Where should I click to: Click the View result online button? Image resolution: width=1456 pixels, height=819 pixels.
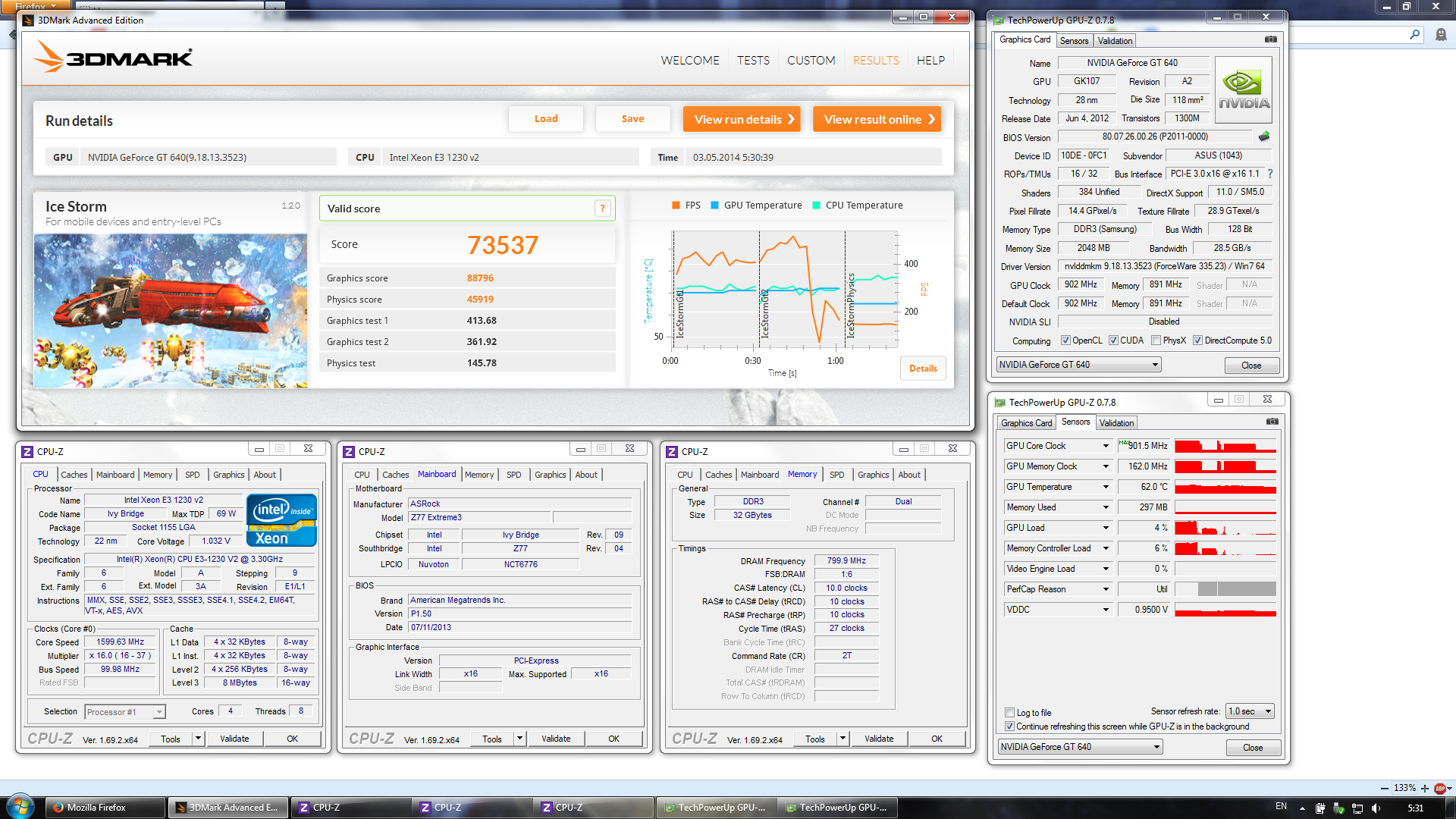[877, 119]
